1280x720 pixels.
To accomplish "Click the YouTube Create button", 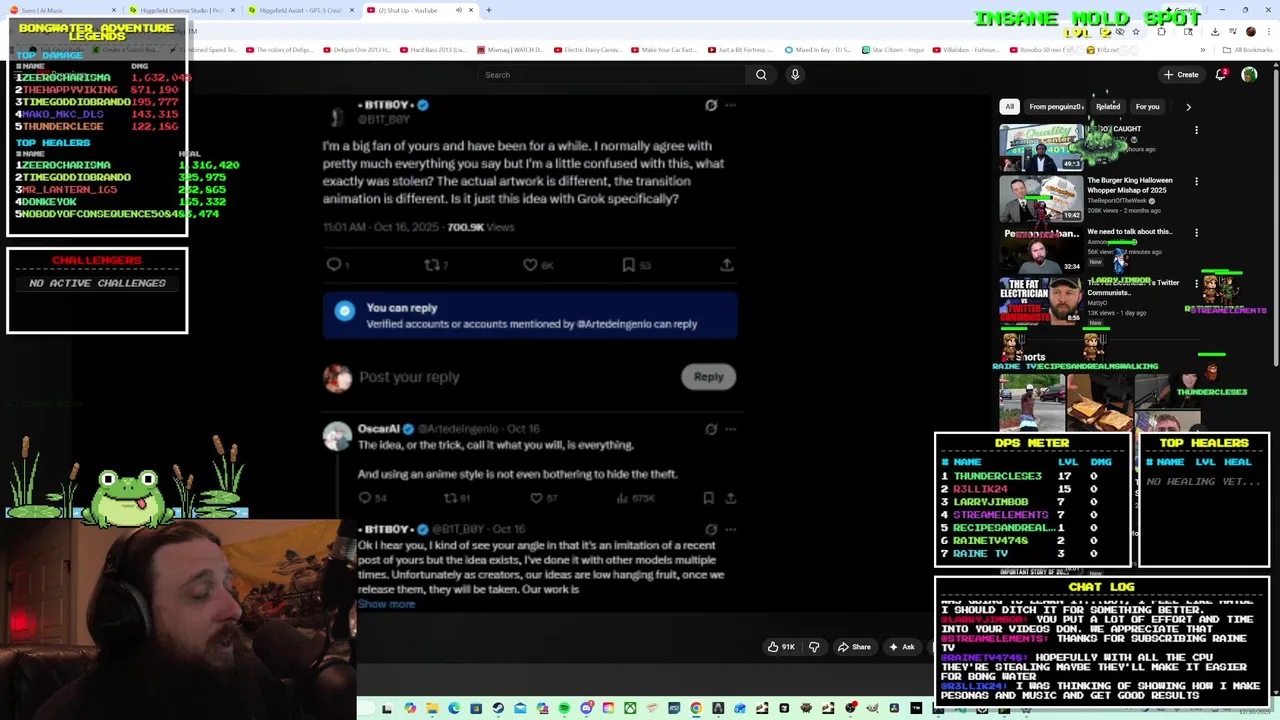I will coord(1181,75).
